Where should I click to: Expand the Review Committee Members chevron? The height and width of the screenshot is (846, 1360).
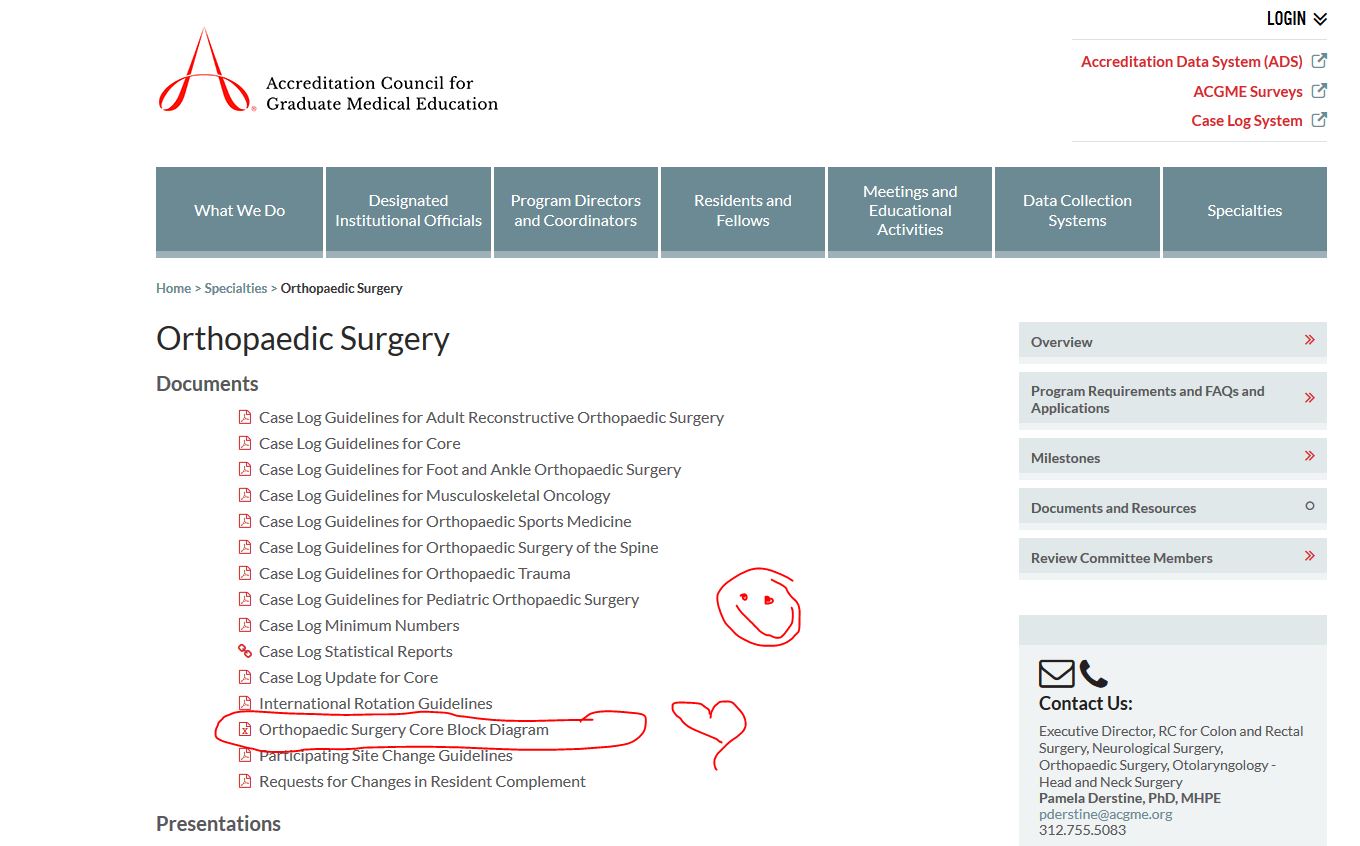[1309, 556]
